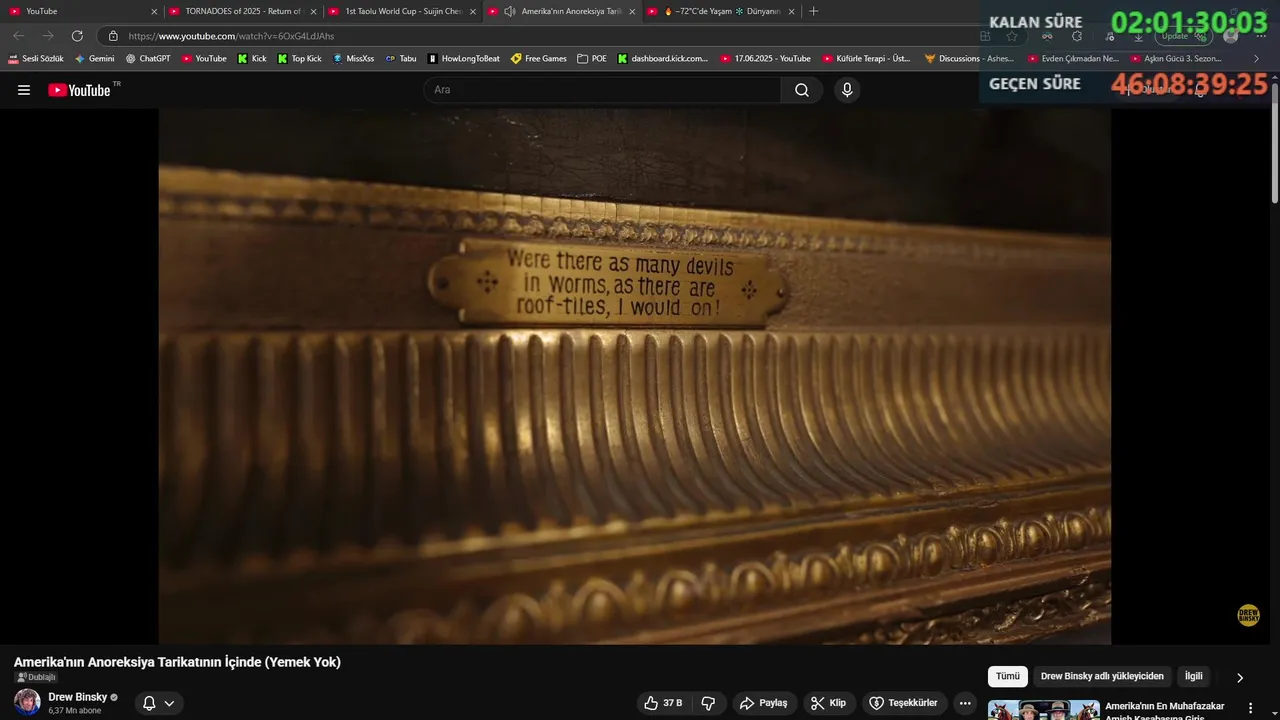Switch to the first YouTube tab
Screen dimensions: 1280x720
[x=81, y=11]
